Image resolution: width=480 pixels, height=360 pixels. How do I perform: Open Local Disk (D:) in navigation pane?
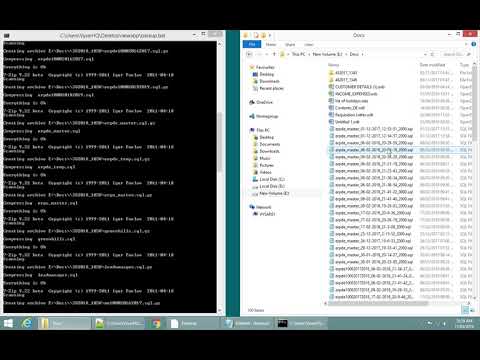(272, 186)
